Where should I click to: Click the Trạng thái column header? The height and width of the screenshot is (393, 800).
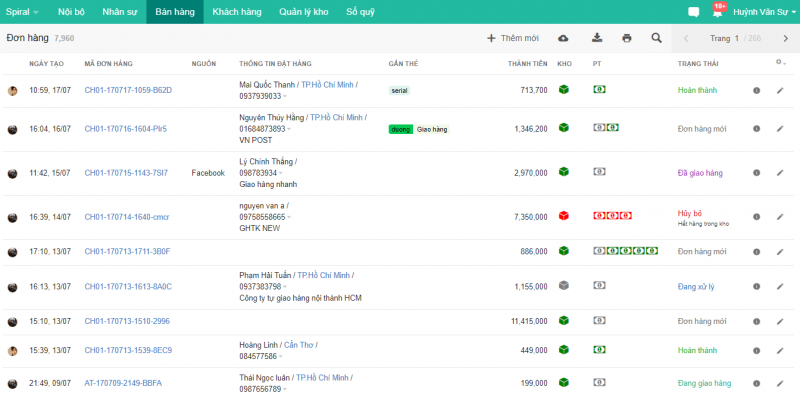click(x=697, y=64)
